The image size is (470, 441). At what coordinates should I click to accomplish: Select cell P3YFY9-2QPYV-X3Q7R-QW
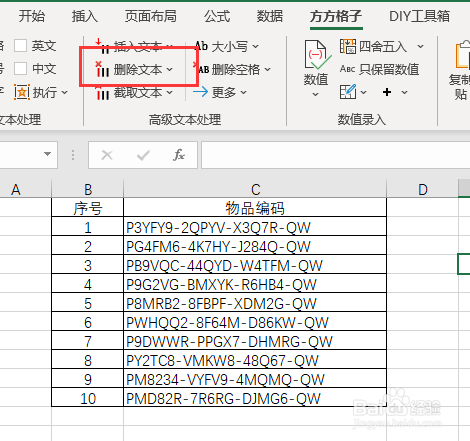[x=255, y=227]
